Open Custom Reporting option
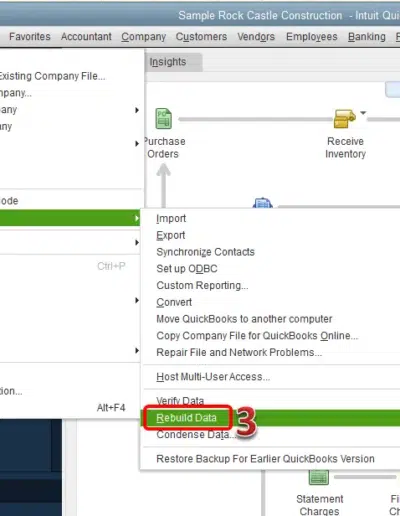Screen dimensions: 400x516 202,285
